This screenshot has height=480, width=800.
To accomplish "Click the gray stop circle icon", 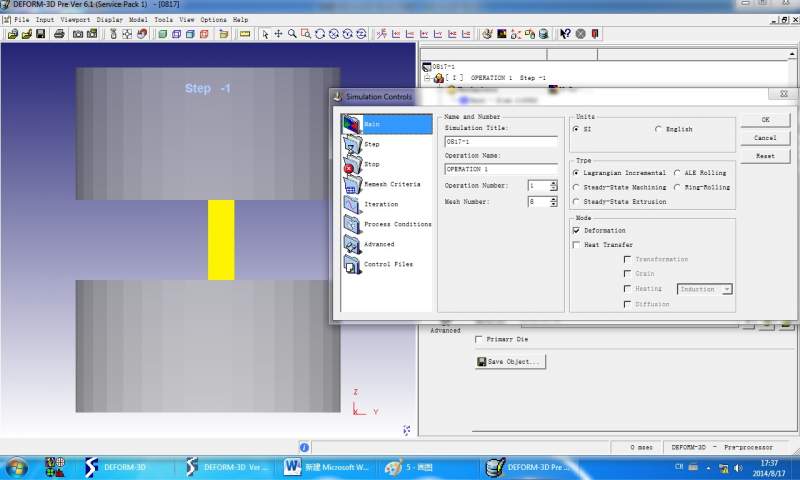I will point(581,34).
